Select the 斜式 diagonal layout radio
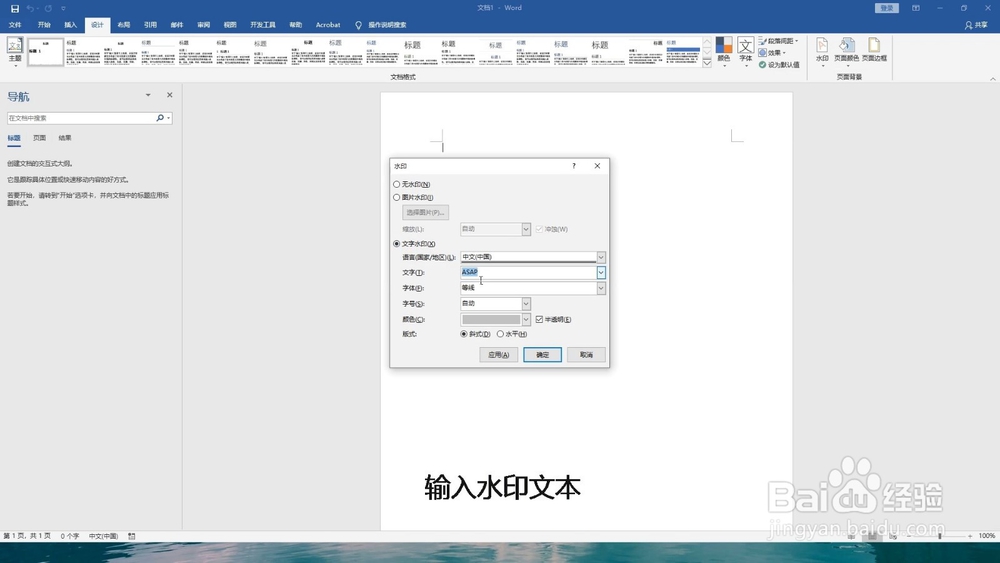The height and width of the screenshot is (563, 1000). click(464, 334)
